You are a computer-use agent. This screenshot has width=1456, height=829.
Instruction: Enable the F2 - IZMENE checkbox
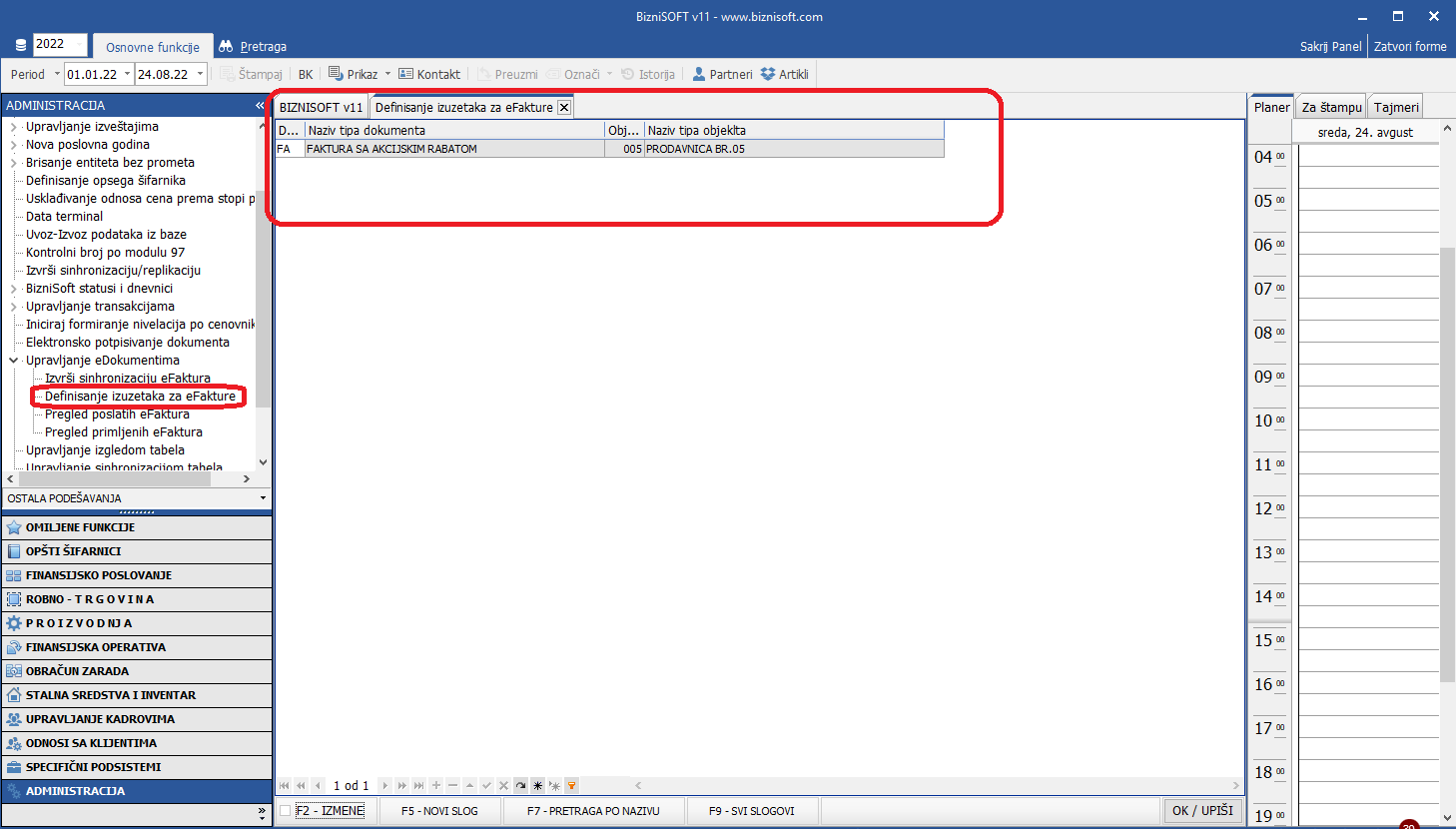(x=286, y=811)
